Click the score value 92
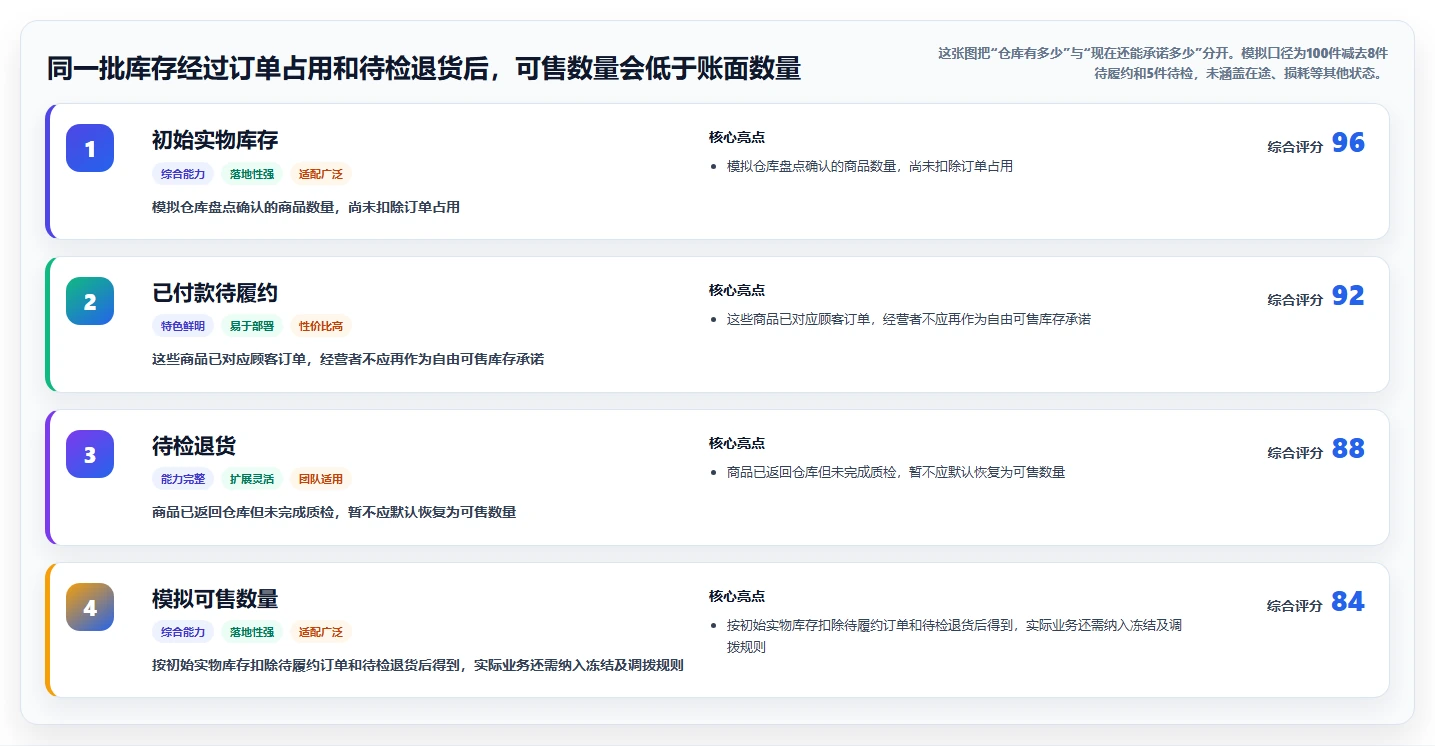The image size is (1435, 746). [x=1348, y=296]
